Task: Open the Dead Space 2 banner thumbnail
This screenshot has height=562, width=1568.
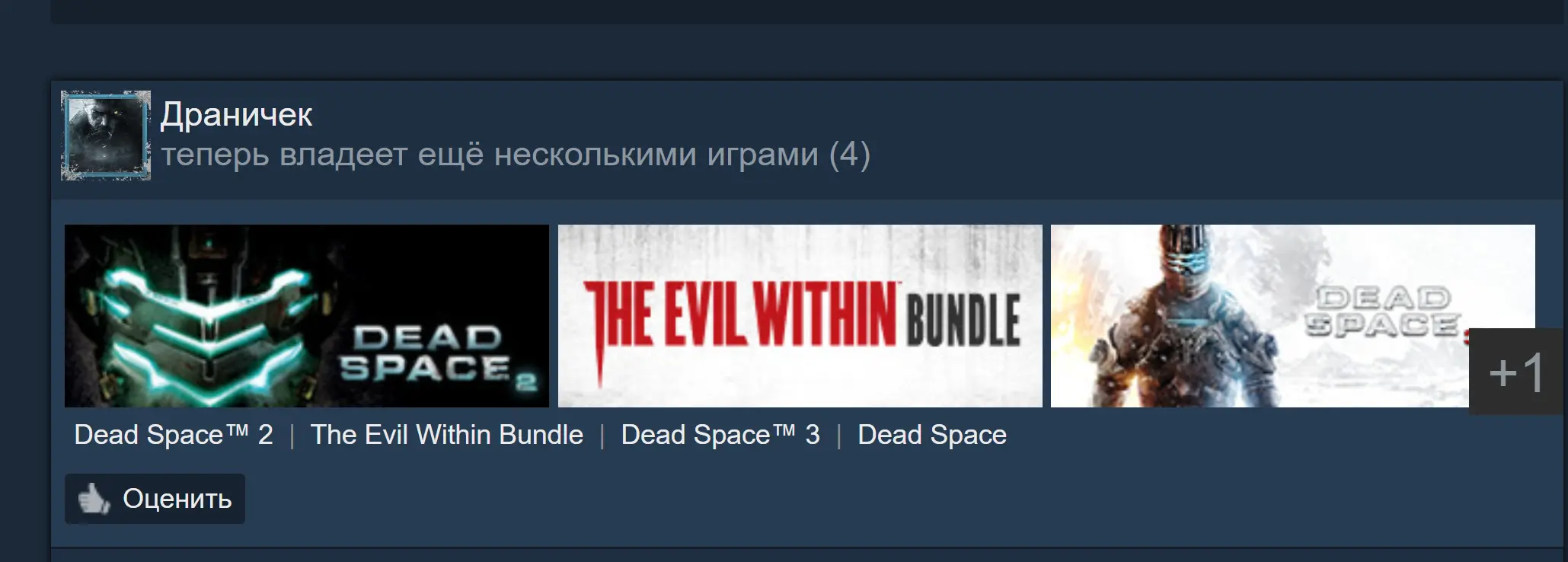Action: 307,316
